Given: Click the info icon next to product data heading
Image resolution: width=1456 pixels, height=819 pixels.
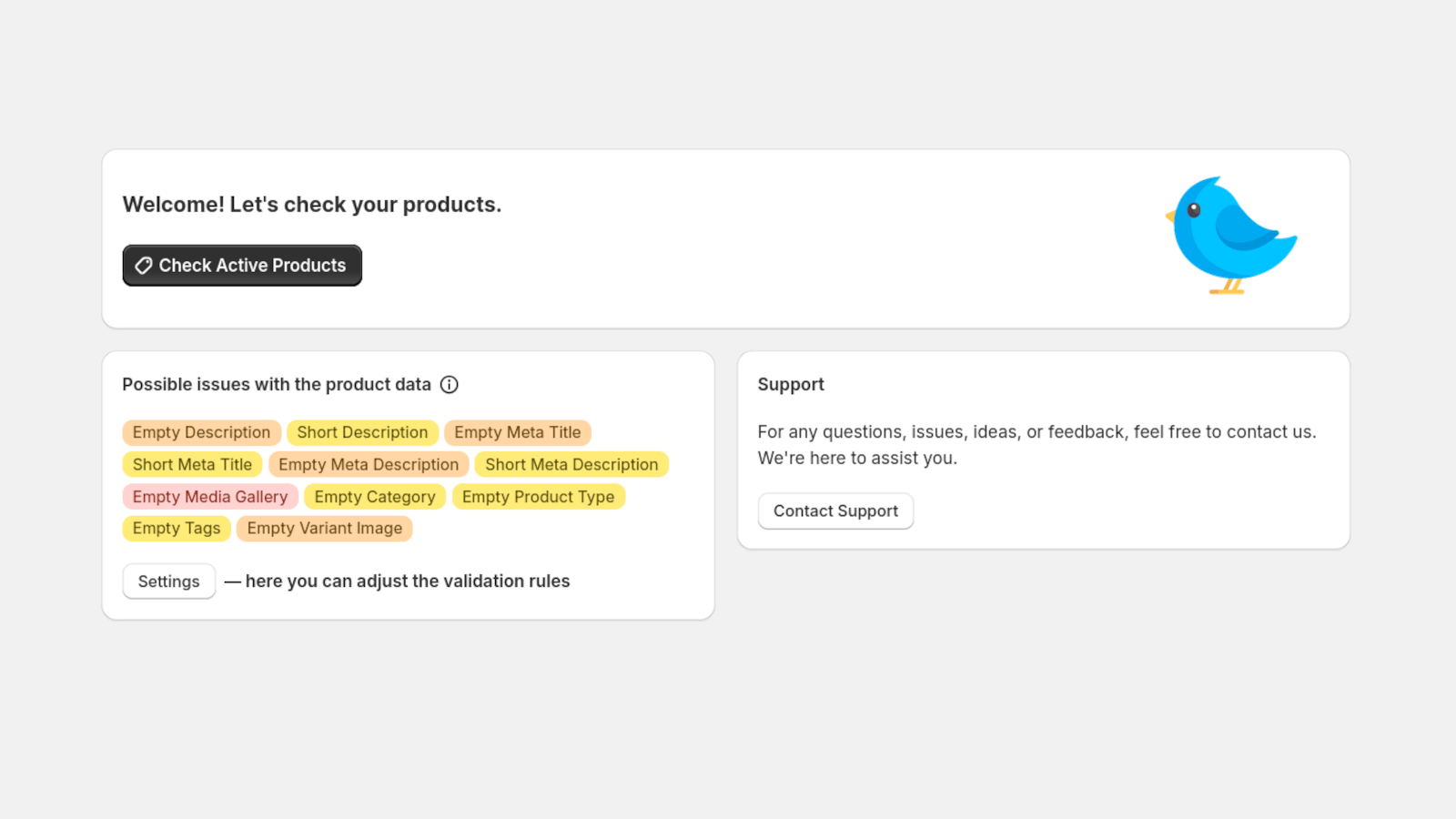Looking at the screenshot, I should (450, 385).
